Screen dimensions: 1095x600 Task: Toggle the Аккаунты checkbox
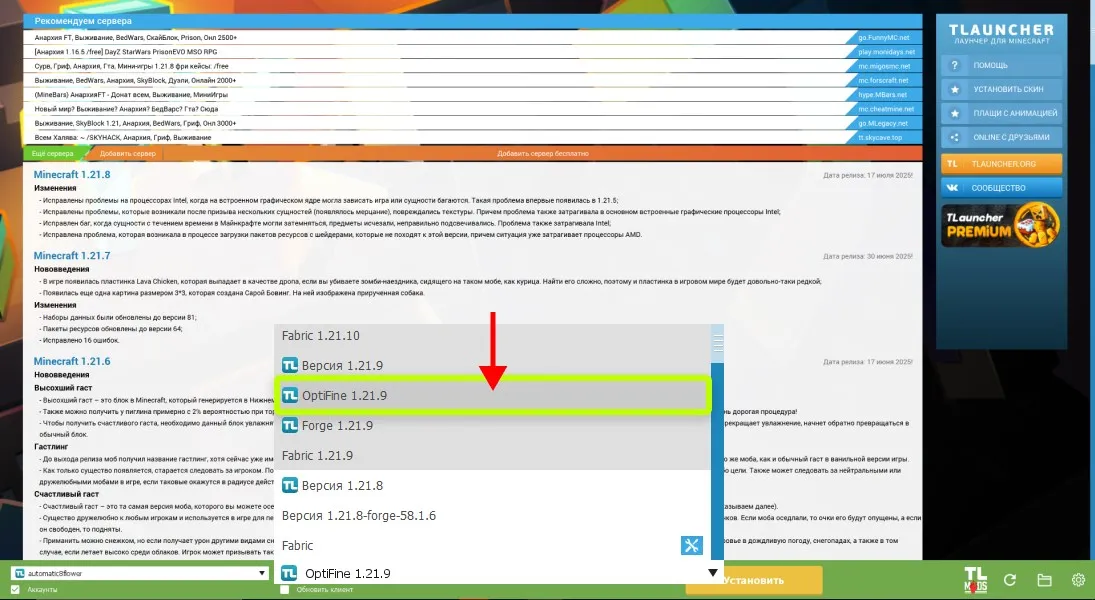(x=15, y=590)
